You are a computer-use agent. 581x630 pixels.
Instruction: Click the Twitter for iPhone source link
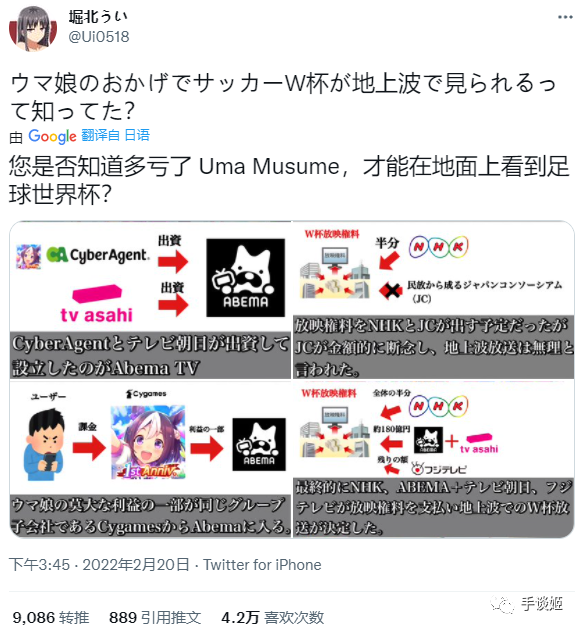[x=262, y=565]
